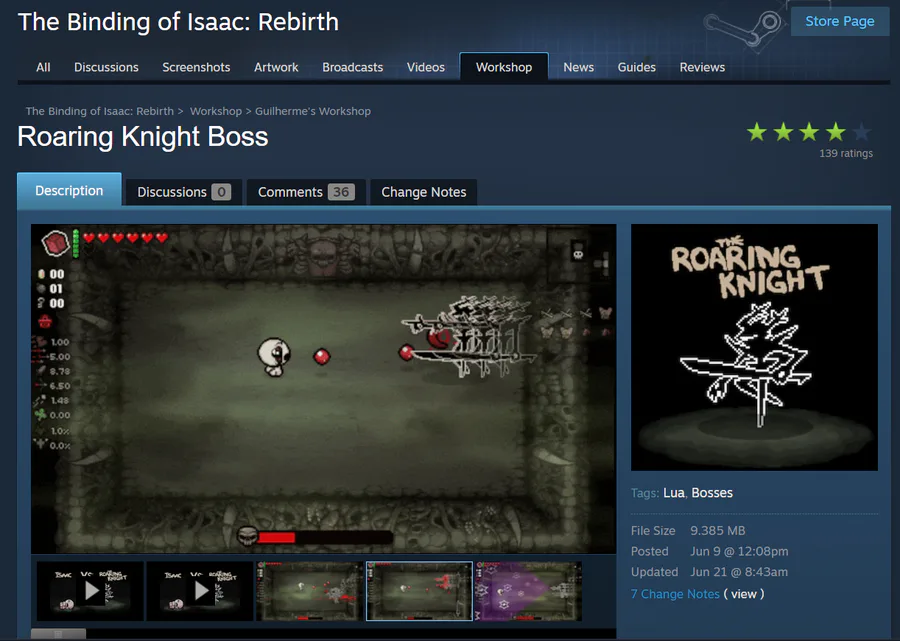The height and width of the screenshot is (641, 900).
Task: Click the Isaac character in screenshot
Action: point(274,356)
